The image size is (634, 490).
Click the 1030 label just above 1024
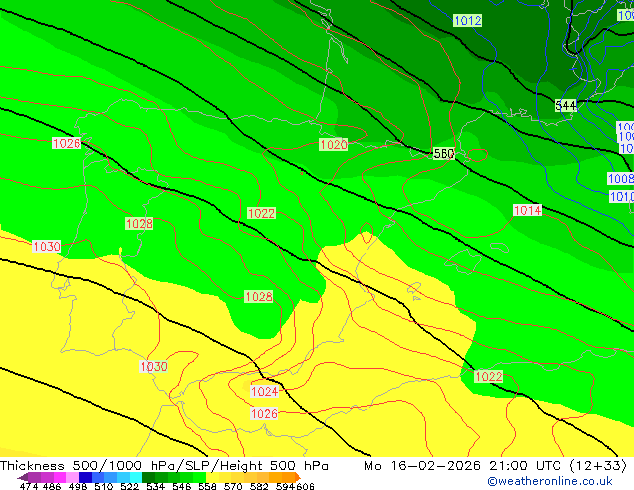tap(154, 367)
